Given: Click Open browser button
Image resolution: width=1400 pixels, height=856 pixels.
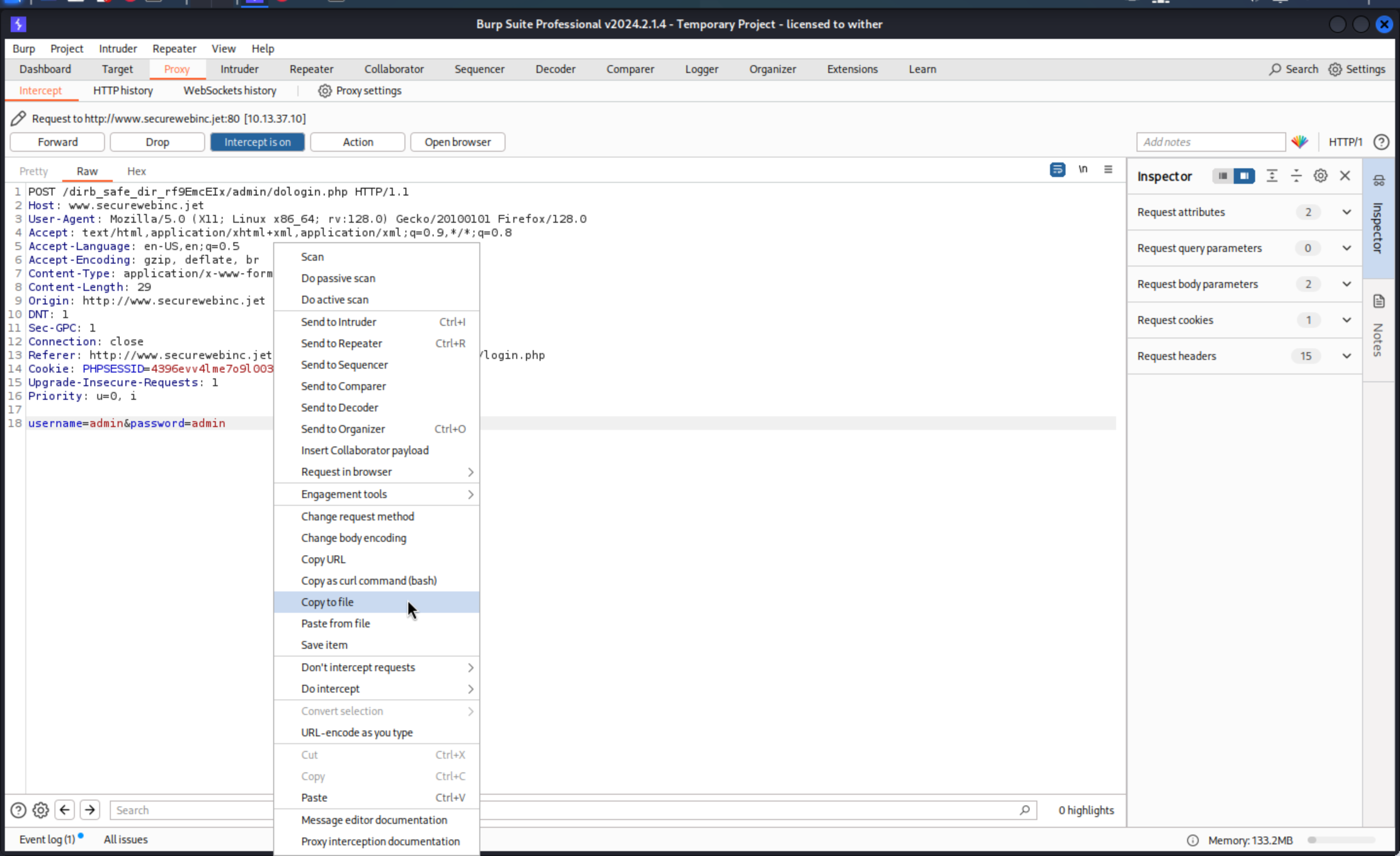Looking at the screenshot, I should (457, 142).
